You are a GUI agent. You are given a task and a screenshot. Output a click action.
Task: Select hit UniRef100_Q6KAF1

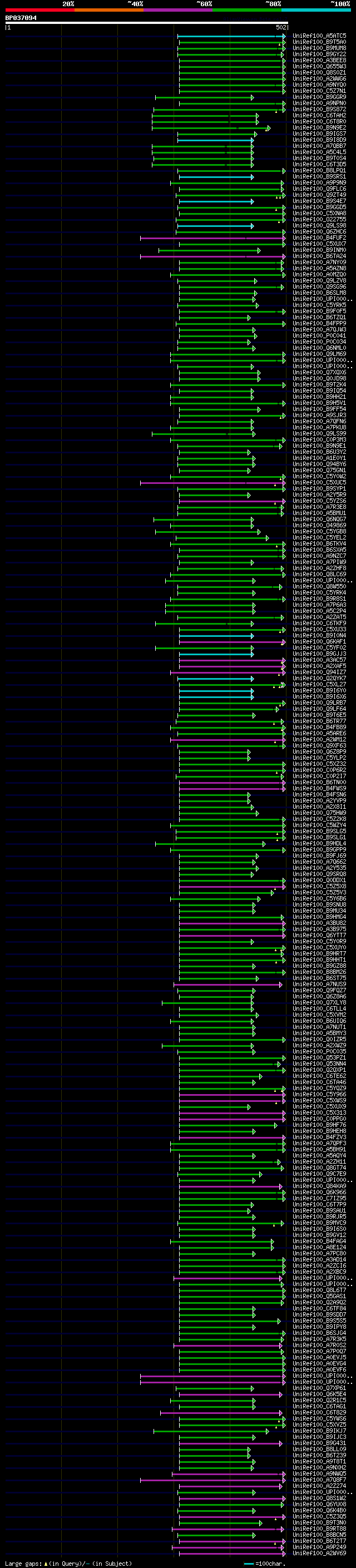pos(319,641)
